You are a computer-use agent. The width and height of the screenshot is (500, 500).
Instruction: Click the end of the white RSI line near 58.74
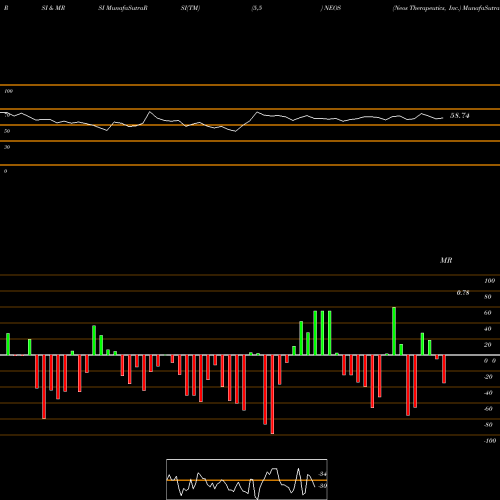443,118
